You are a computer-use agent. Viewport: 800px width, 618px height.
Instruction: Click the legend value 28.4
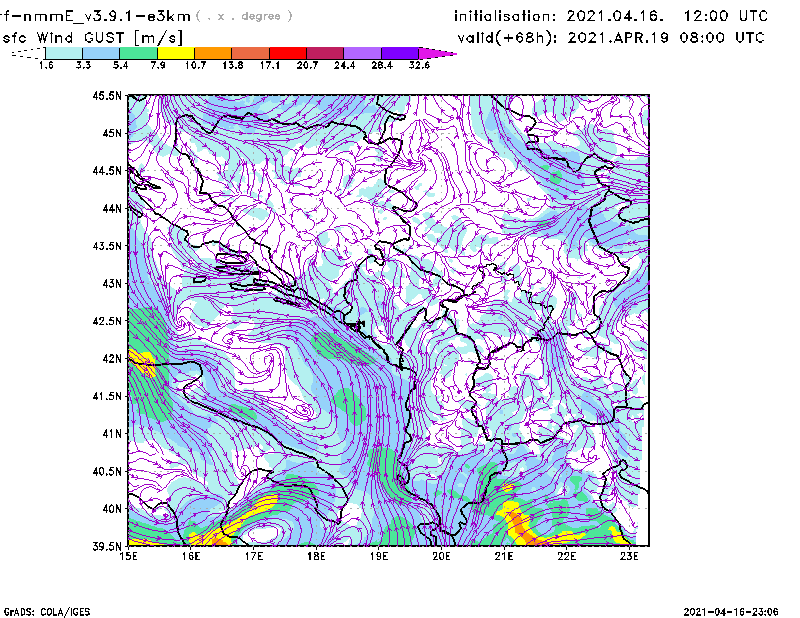click(382, 65)
